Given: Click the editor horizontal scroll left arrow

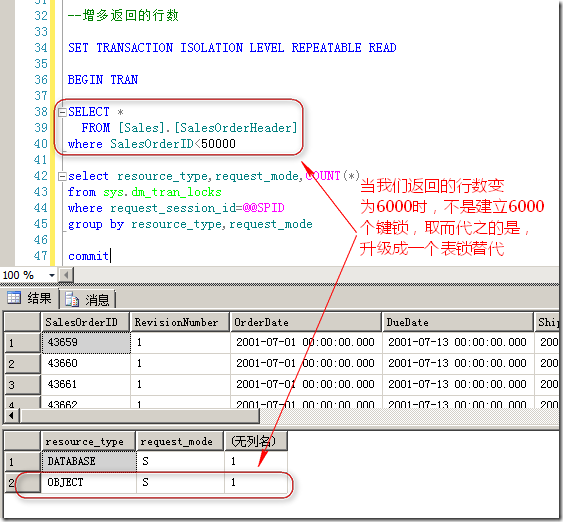Looking at the screenshot, I should [66, 275].
